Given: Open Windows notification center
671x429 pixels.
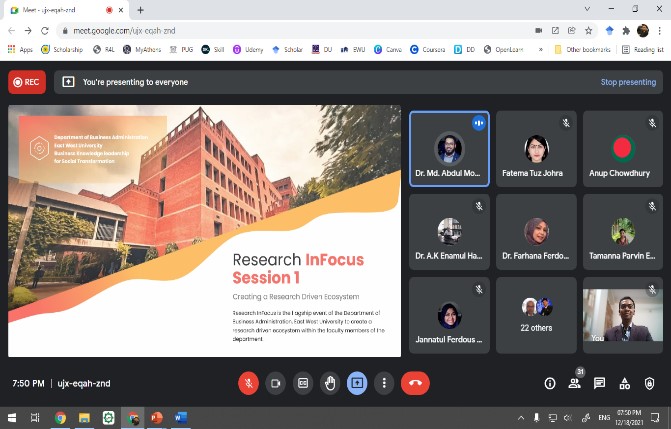Looking at the screenshot, I should click(655, 417).
